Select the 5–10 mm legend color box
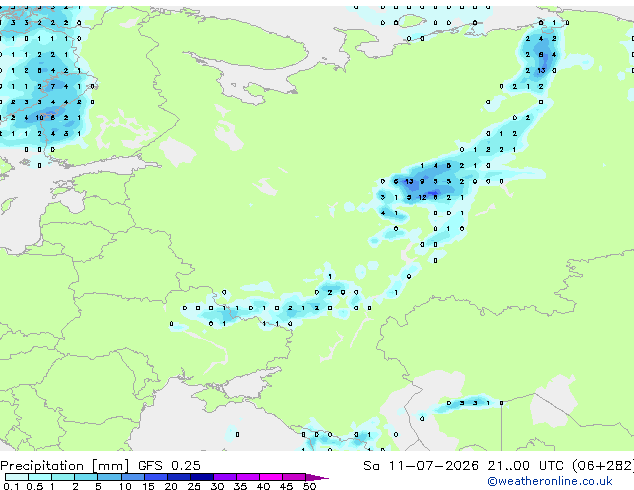 109,477
